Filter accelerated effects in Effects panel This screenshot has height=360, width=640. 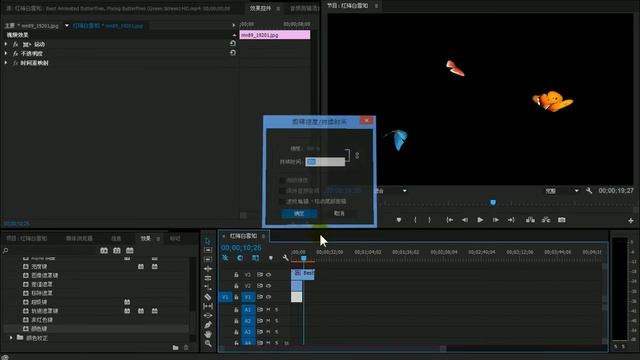pyautogui.click(x=104, y=250)
